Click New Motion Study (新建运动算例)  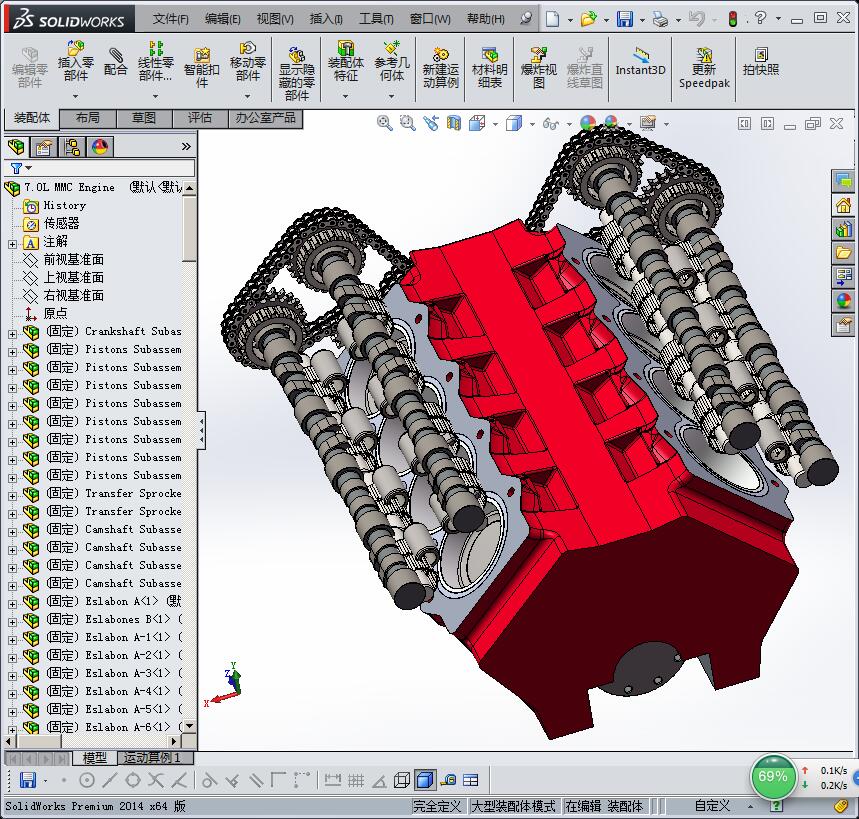(x=440, y=67)
